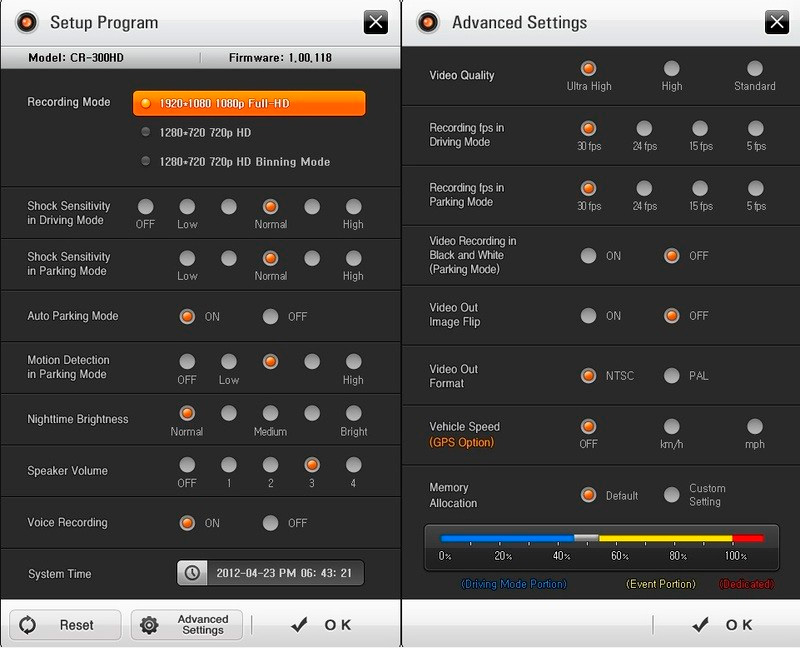
Task: Set Driving Mode recording to 5 fps
Action: [756, 129]
